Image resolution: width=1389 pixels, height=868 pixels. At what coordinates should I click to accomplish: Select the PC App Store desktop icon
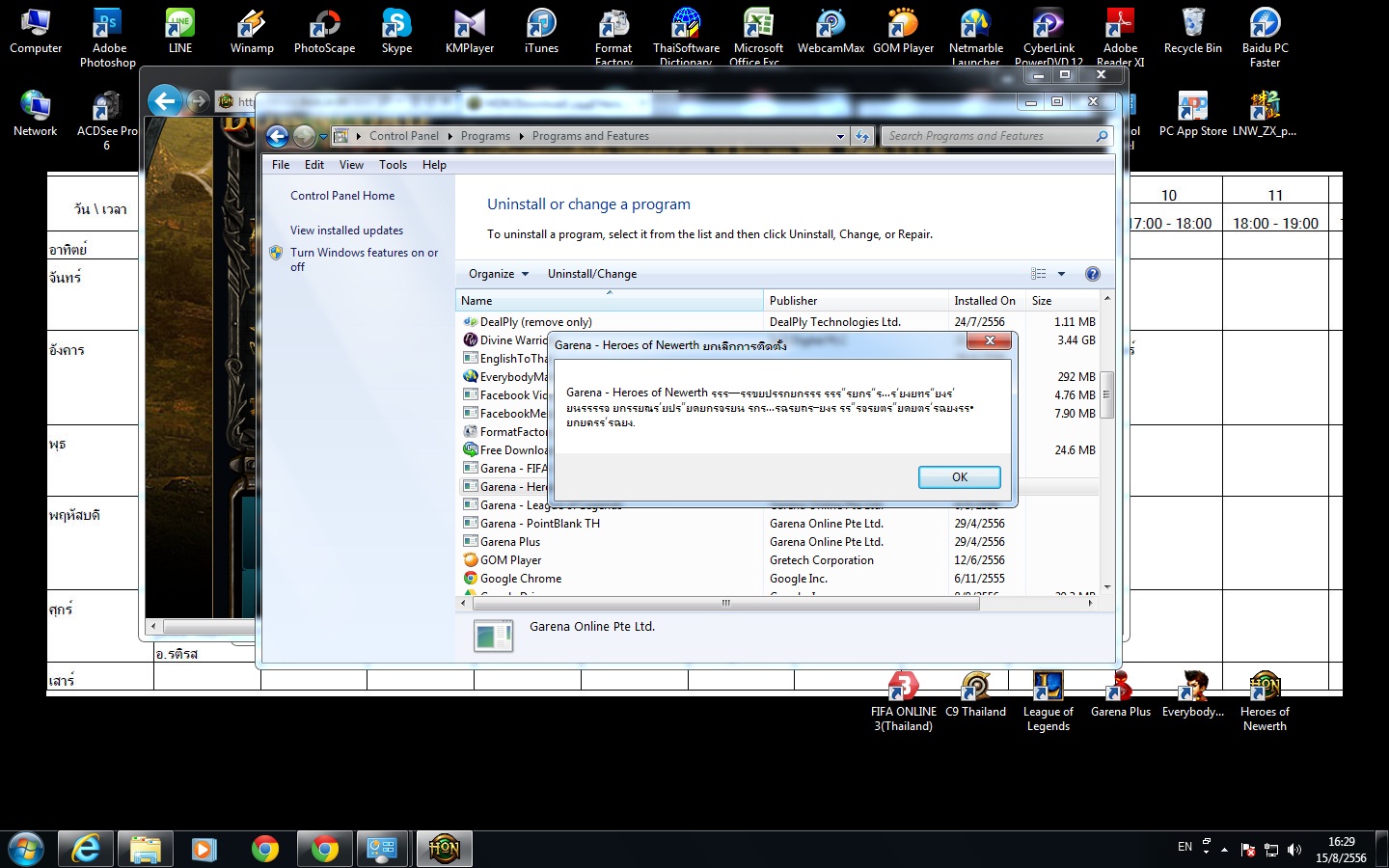(1193, 115)
